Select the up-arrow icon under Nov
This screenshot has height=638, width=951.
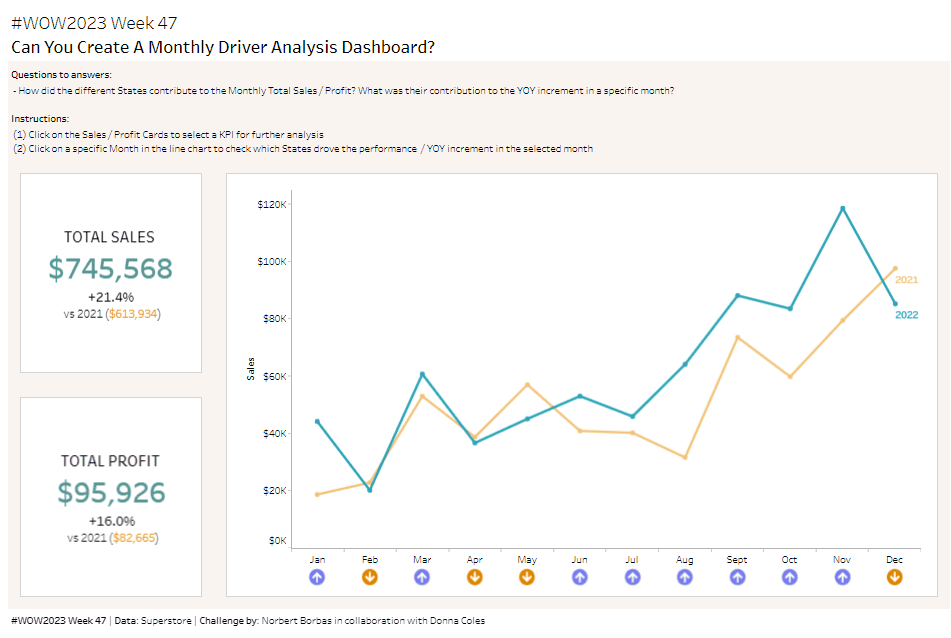click(x=842, y=577)
